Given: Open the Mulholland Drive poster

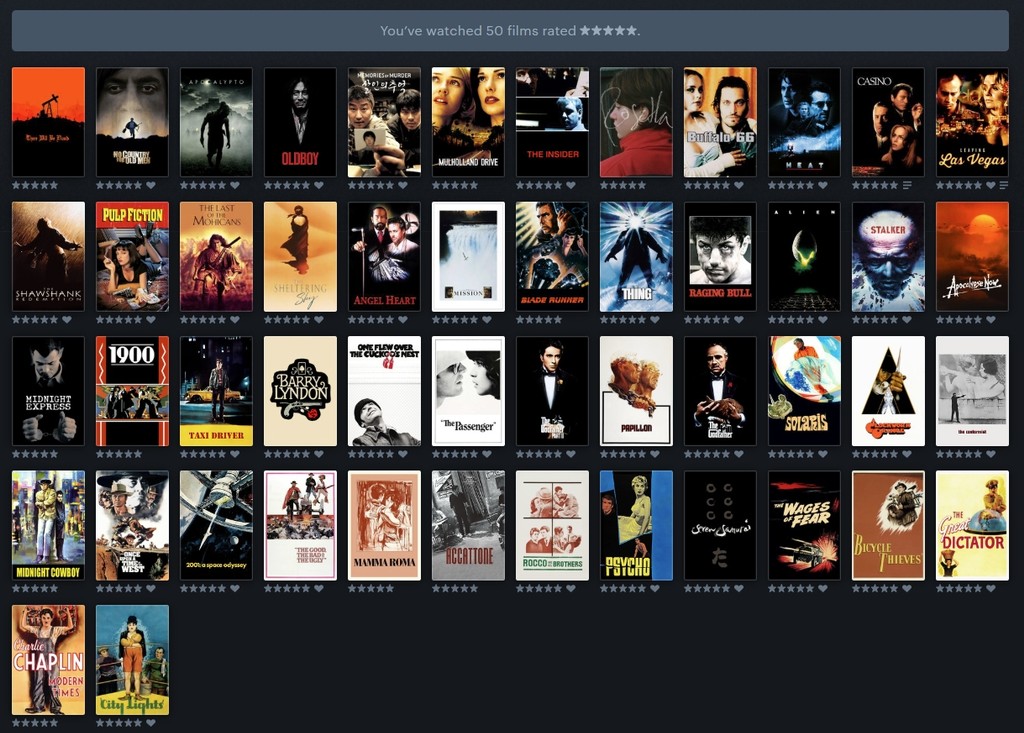Looking at the screenshot, I should tap(468, 122).
